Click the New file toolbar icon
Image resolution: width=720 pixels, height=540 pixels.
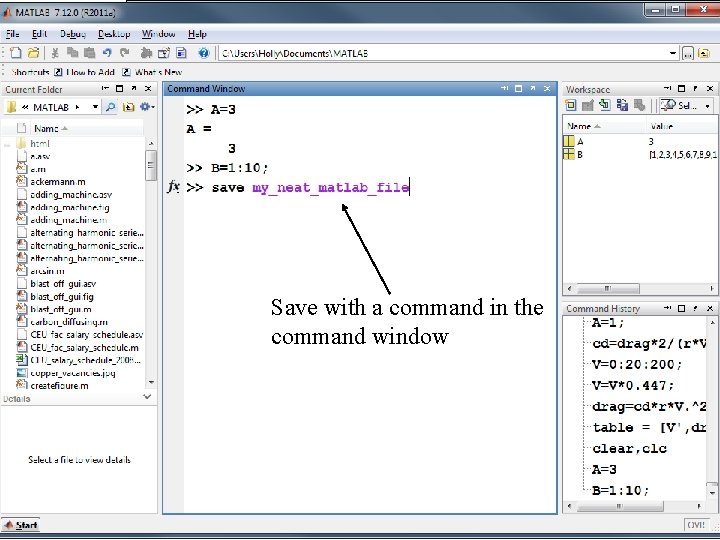click(x=16, y=53)
